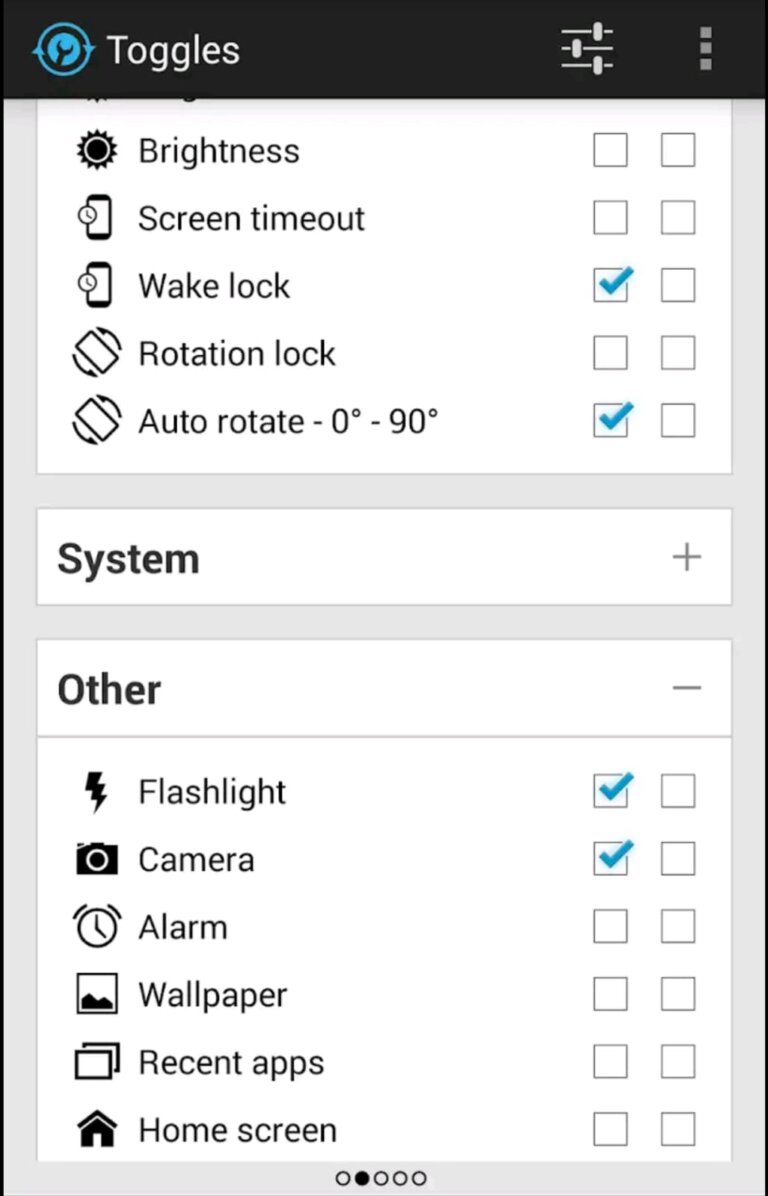768x1196 pixels.
Task: Click the Recent apps stacked windows icon
Action: pyautogui.click(x=96, y=1062)
